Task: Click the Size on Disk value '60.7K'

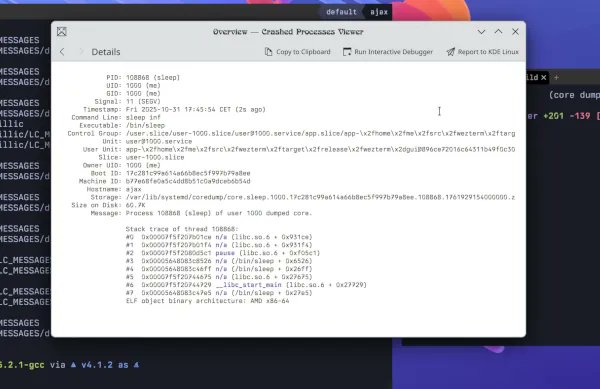Action: (135, 205)
